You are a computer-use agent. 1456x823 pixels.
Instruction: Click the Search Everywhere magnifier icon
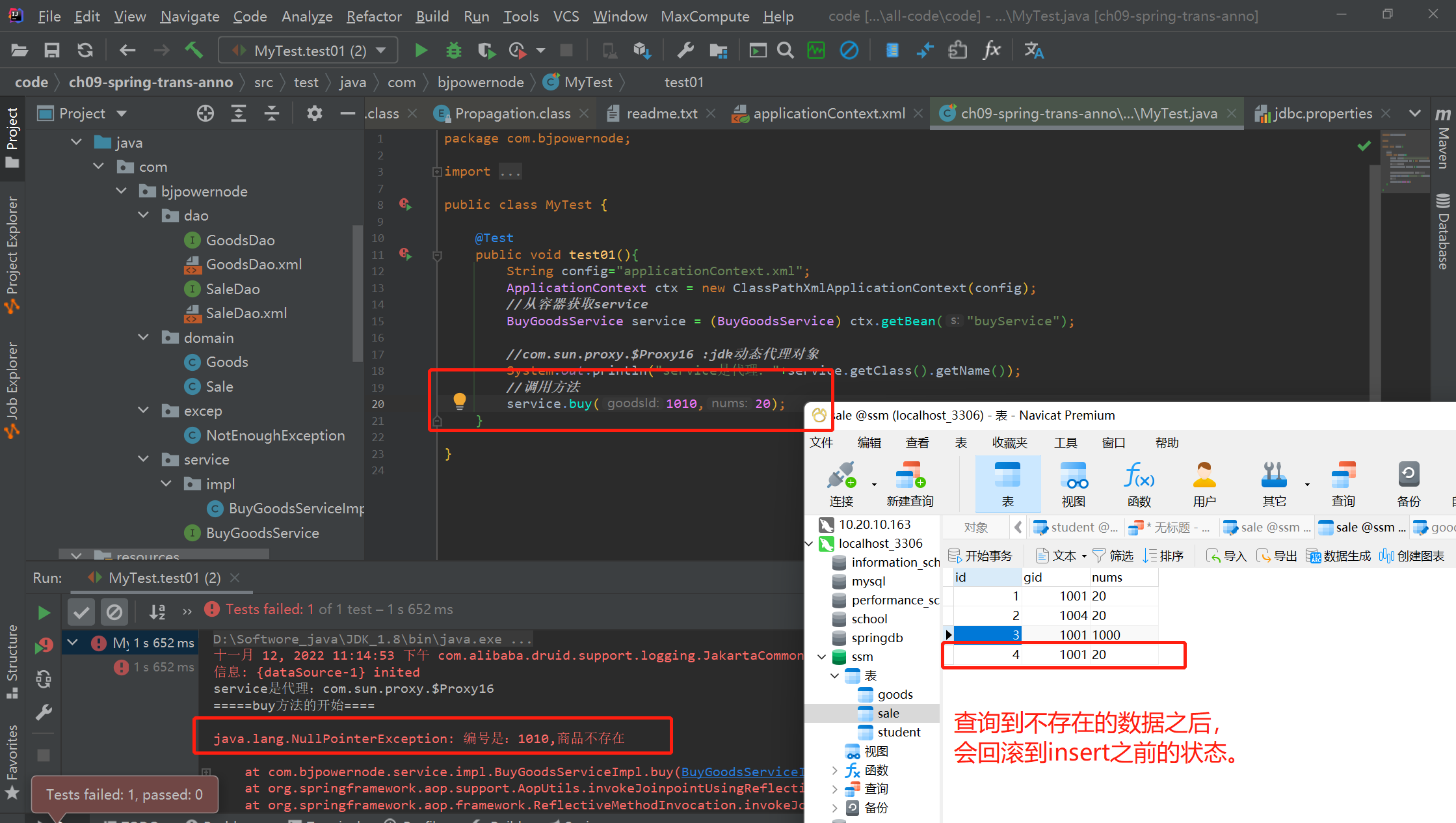click(786, 50)
